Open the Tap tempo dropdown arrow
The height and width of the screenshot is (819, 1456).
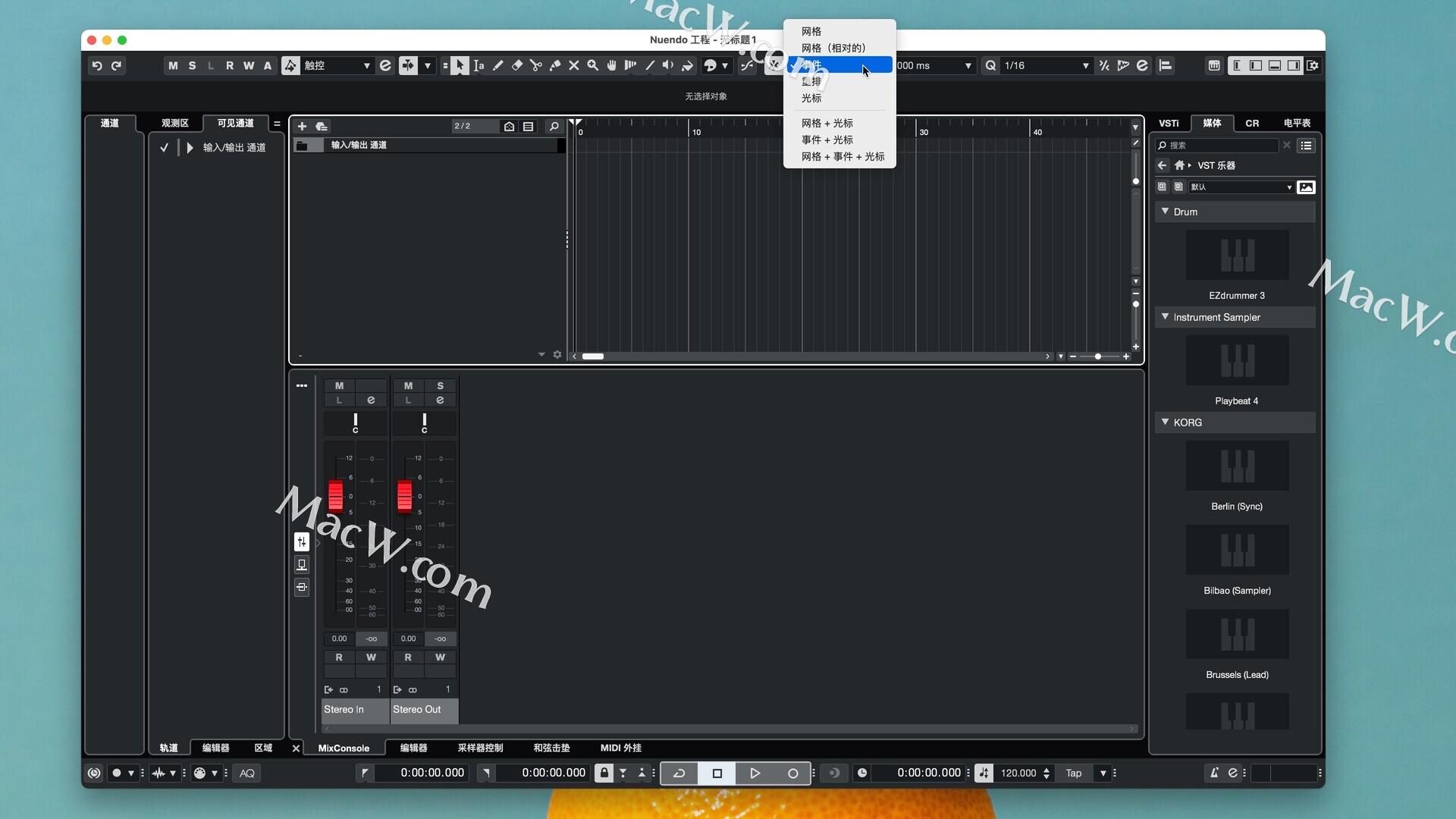pos(1103,773)
